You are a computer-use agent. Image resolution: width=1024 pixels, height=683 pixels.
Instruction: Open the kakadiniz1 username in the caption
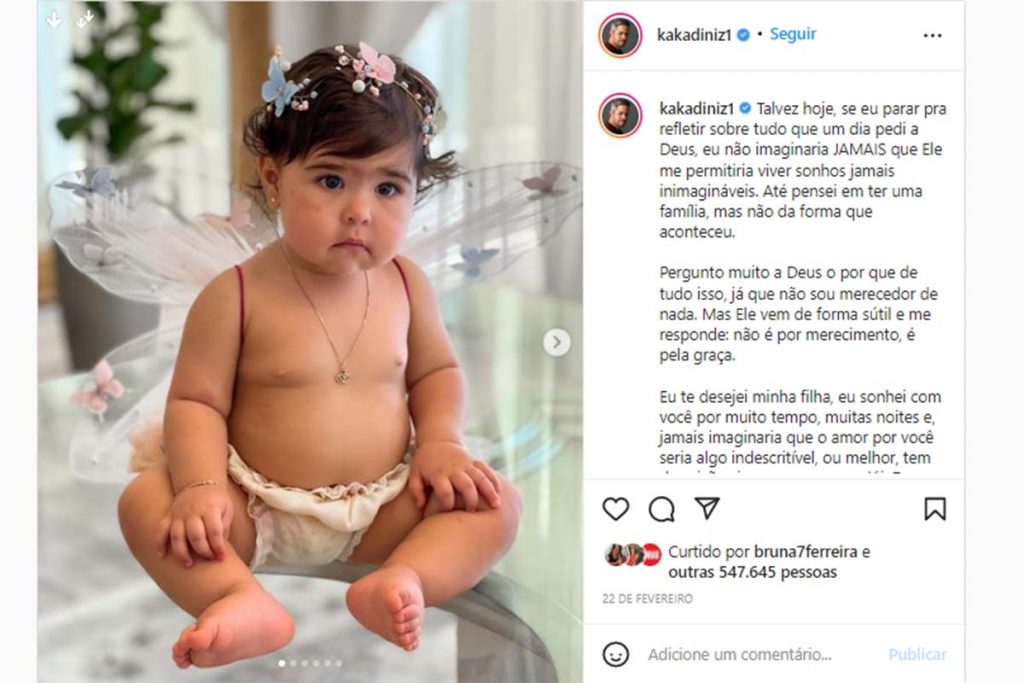pyautogui.click(x=697, y=108)
